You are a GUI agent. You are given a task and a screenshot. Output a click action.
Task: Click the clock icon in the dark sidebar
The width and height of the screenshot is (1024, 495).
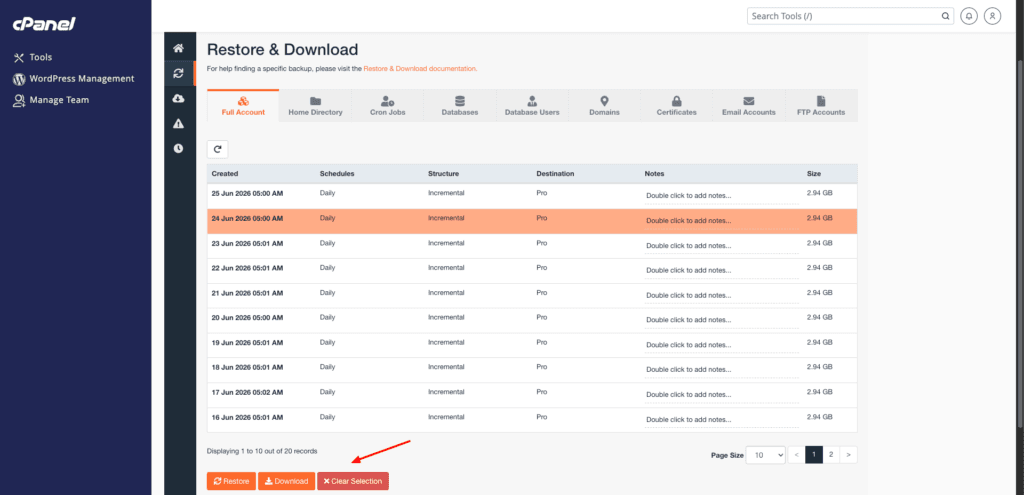[178, 148]
